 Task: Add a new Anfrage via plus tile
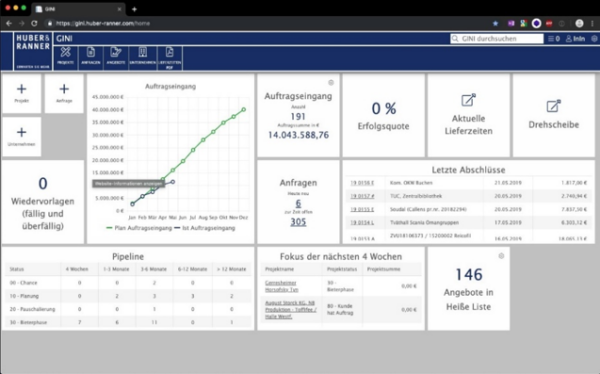64,93
